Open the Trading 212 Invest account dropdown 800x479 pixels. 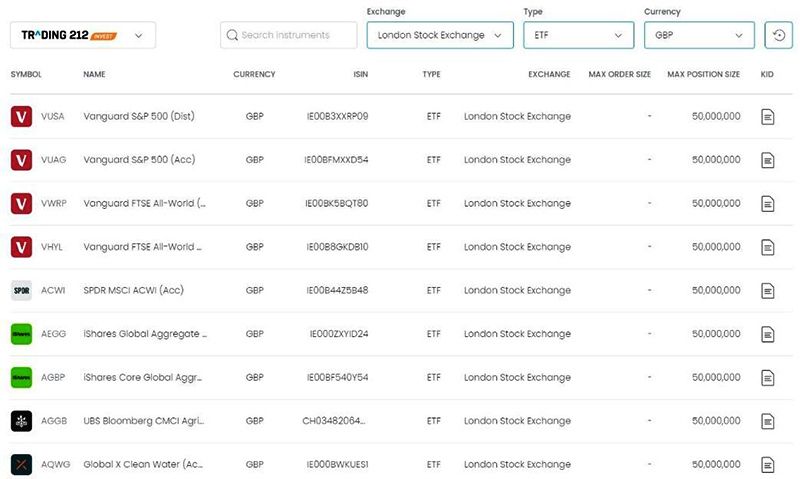pyautogui.click(x=83, y=35)
